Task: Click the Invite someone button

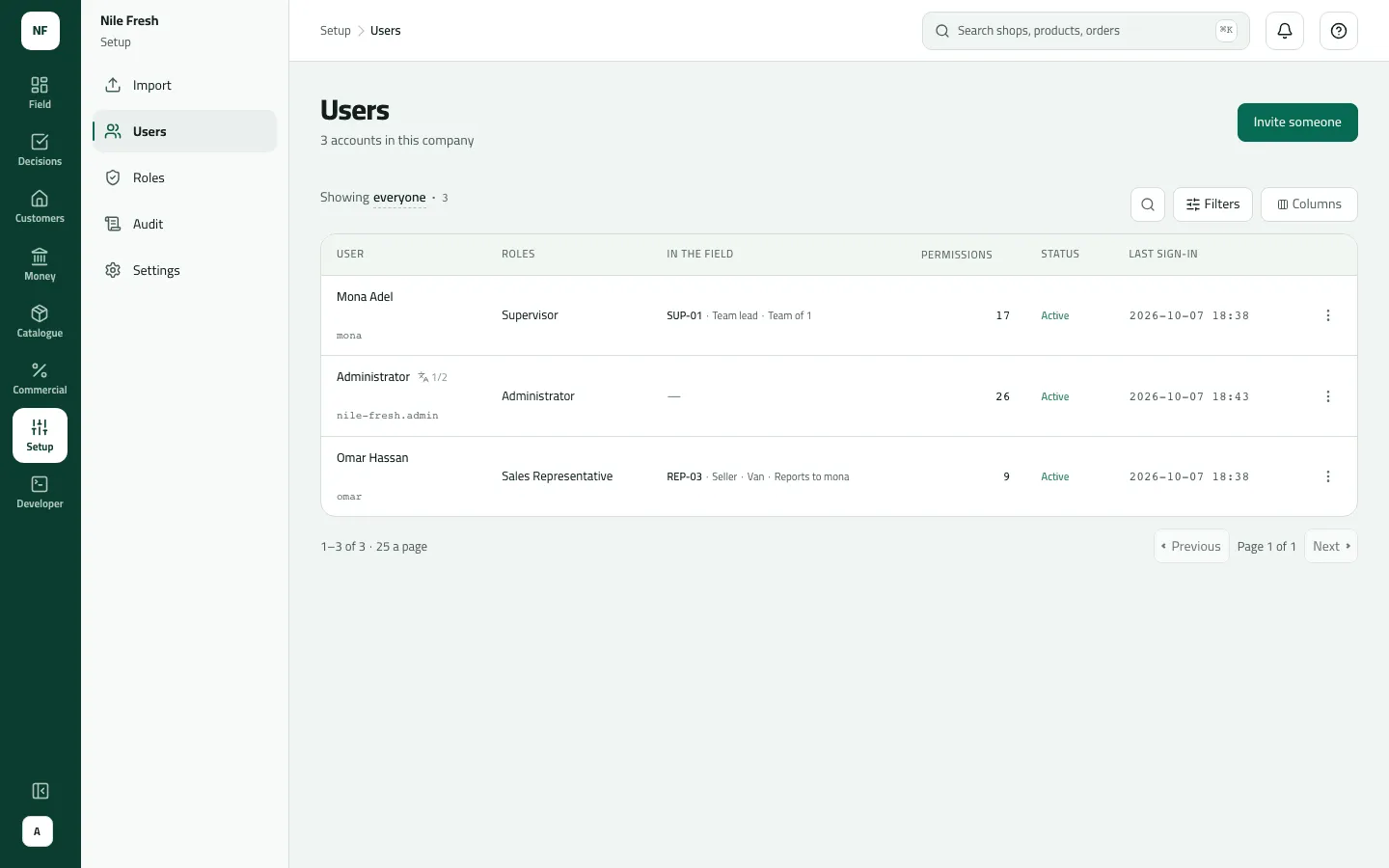Action: tap(1297, 122)
